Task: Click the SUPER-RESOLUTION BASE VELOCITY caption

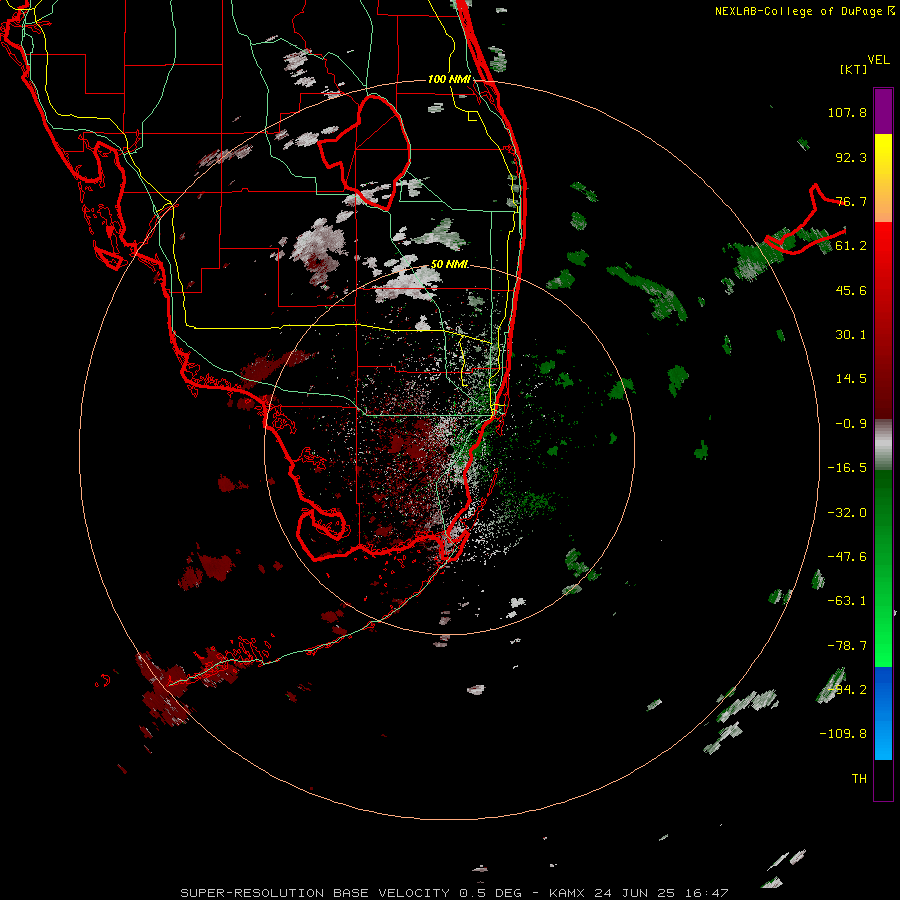Action: click(x=317, y=893)
